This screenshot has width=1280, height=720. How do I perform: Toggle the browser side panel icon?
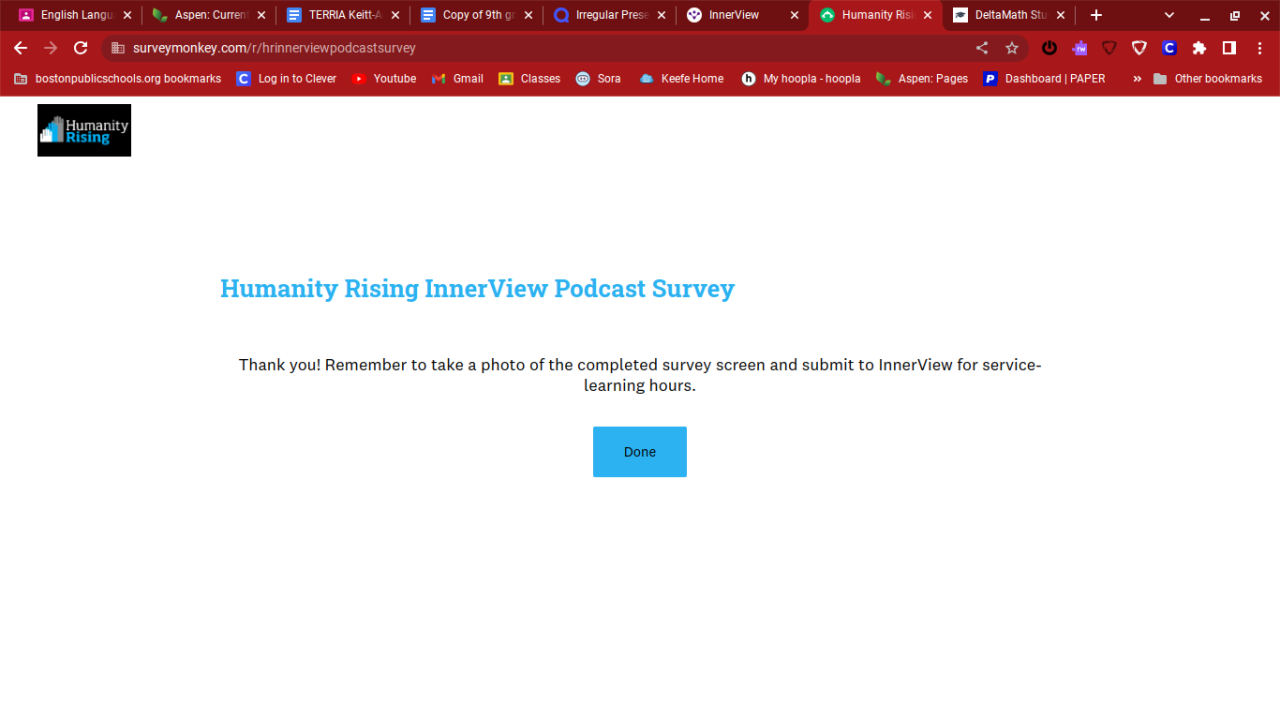coord(1229,48)
